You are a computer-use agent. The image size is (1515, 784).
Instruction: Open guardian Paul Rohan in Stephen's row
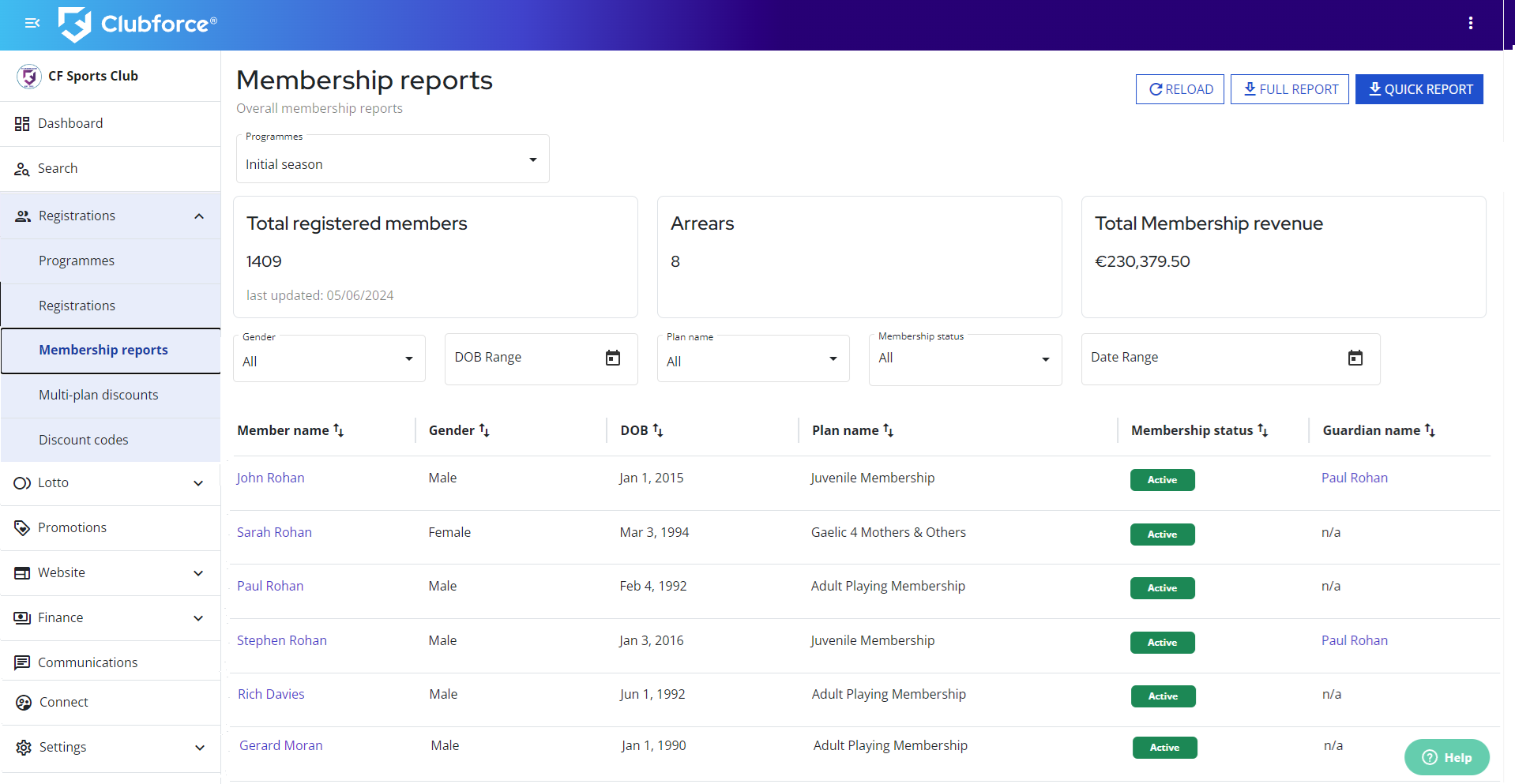tap(1355, 640)
